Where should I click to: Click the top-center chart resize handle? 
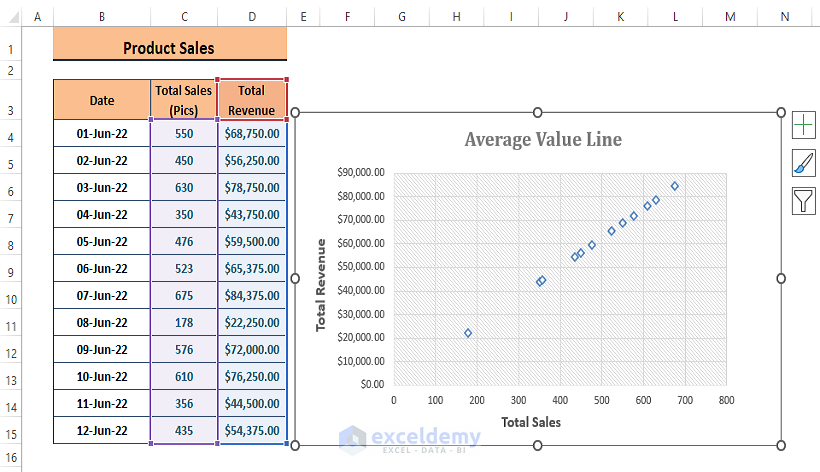click(x=538, y=112)
